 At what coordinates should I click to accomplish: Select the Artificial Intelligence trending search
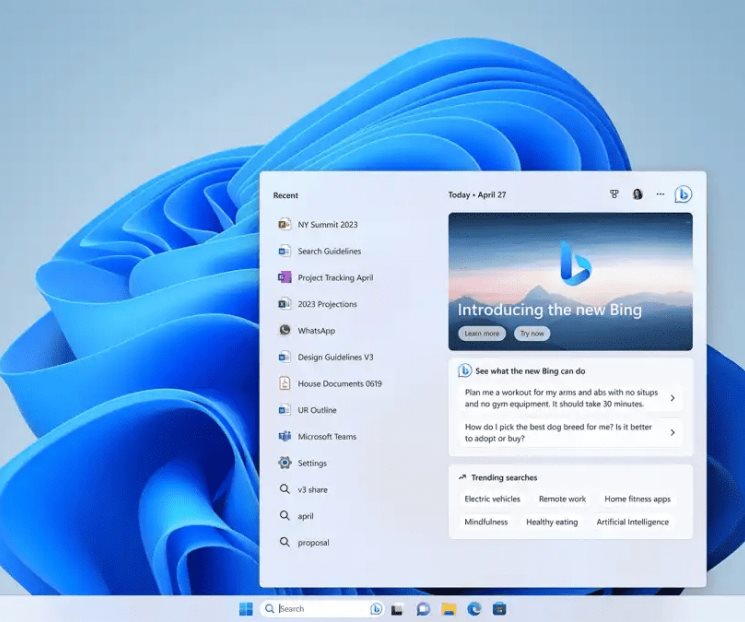632,522
